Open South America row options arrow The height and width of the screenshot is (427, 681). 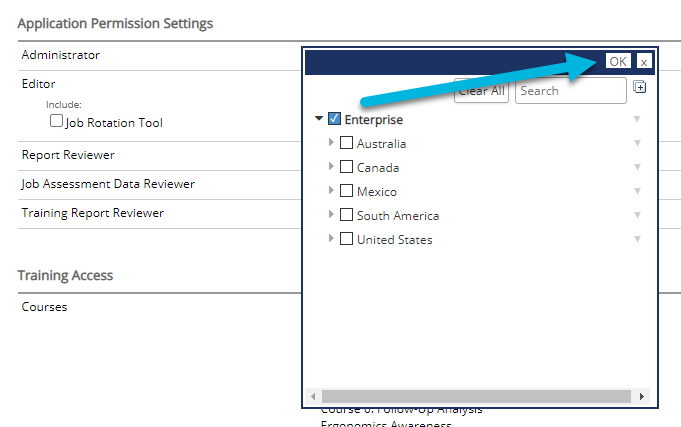[637, 215]
